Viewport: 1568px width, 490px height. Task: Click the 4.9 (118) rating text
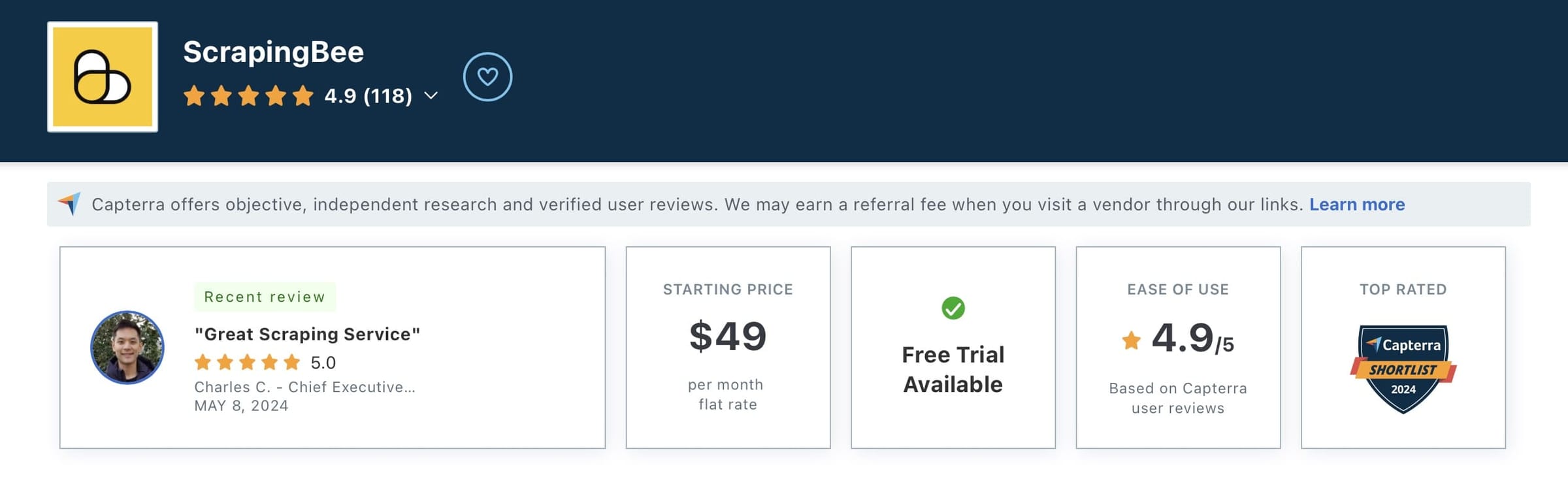click(367, 96)
